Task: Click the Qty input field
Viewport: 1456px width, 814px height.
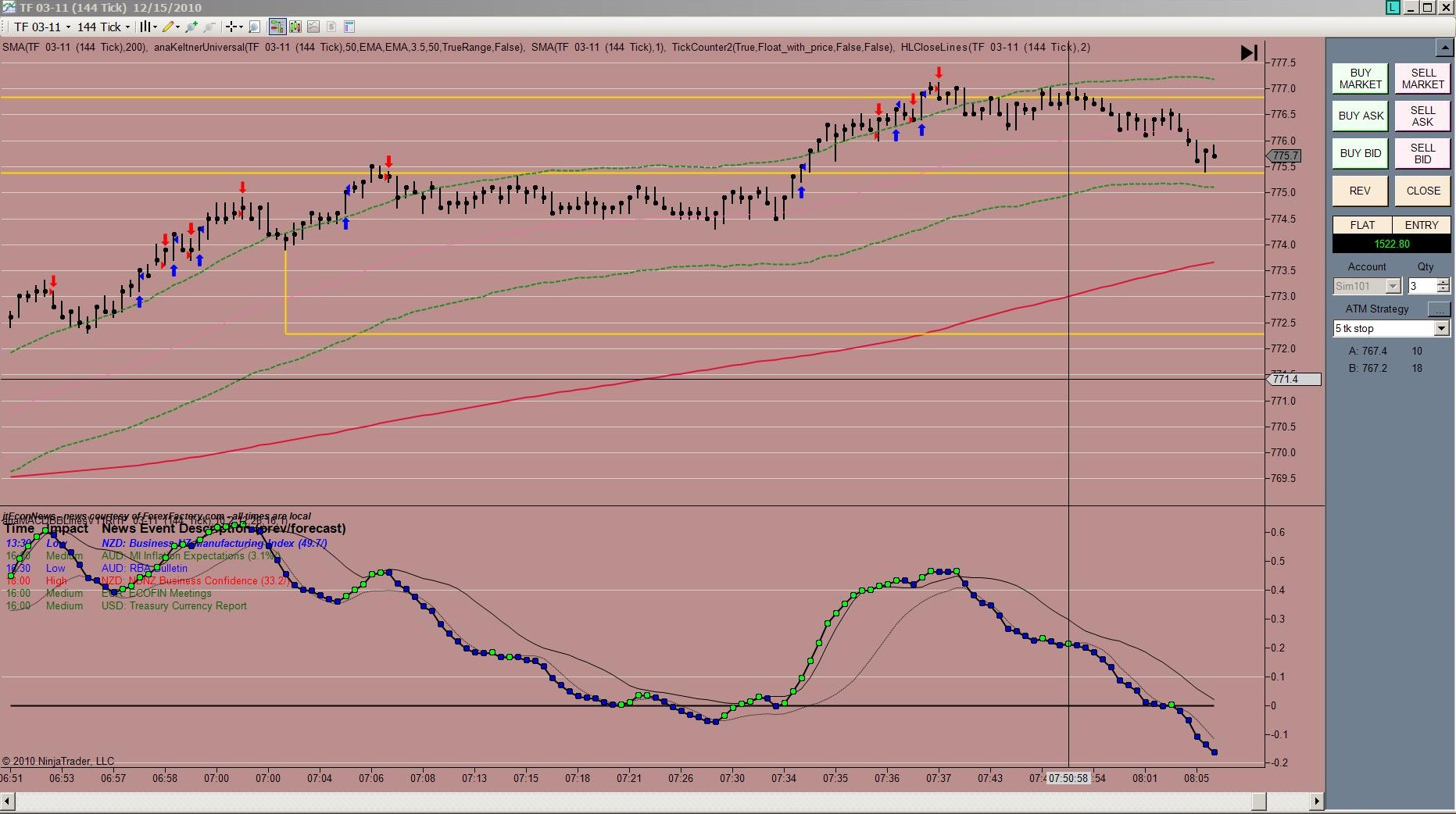Action: (1422, 286)
